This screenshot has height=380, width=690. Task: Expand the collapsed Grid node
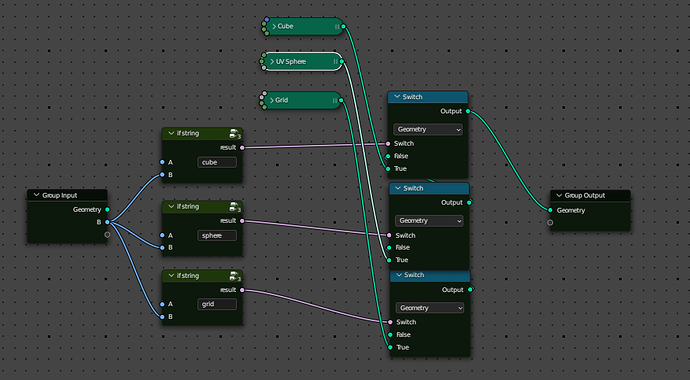[272, 100]
